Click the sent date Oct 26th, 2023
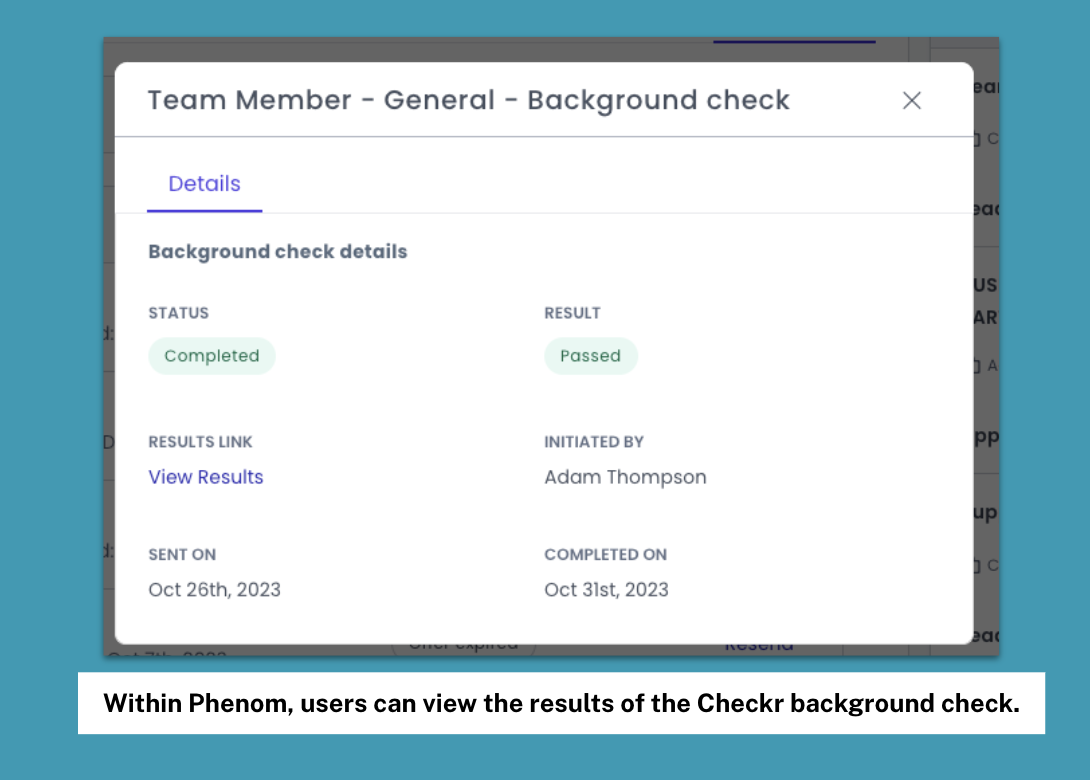This screenshot has height=780, width=1090. 214,590
